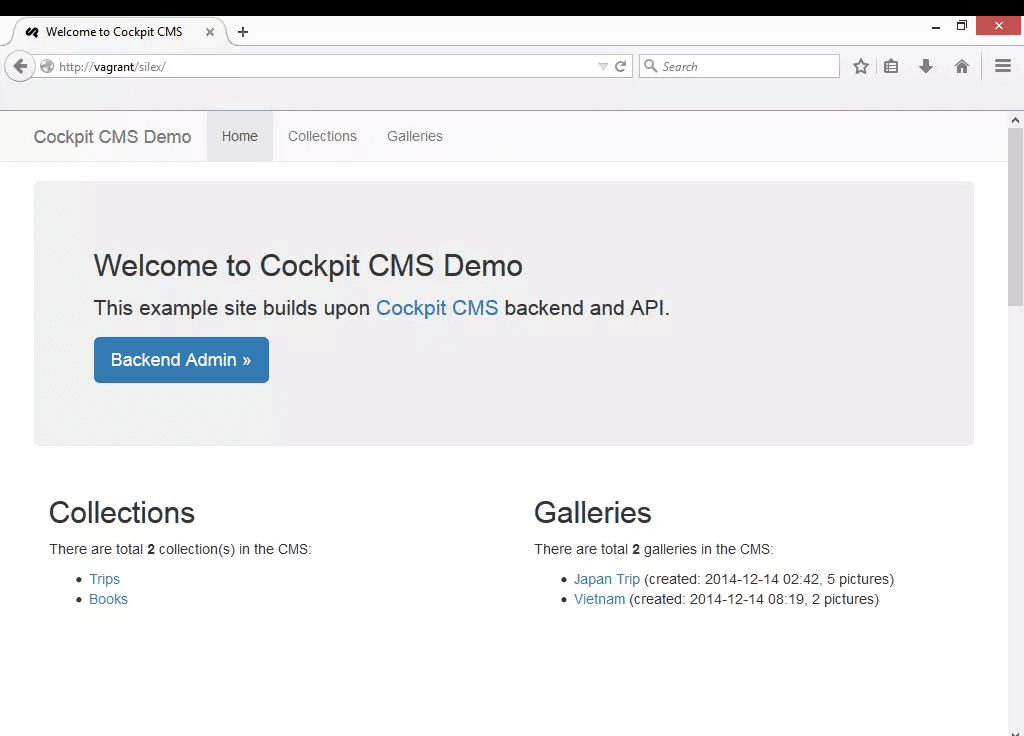1024x736 pixels.
Task: Close the Welcome to Cockpit CMS tab
Action: coord(210,32)
